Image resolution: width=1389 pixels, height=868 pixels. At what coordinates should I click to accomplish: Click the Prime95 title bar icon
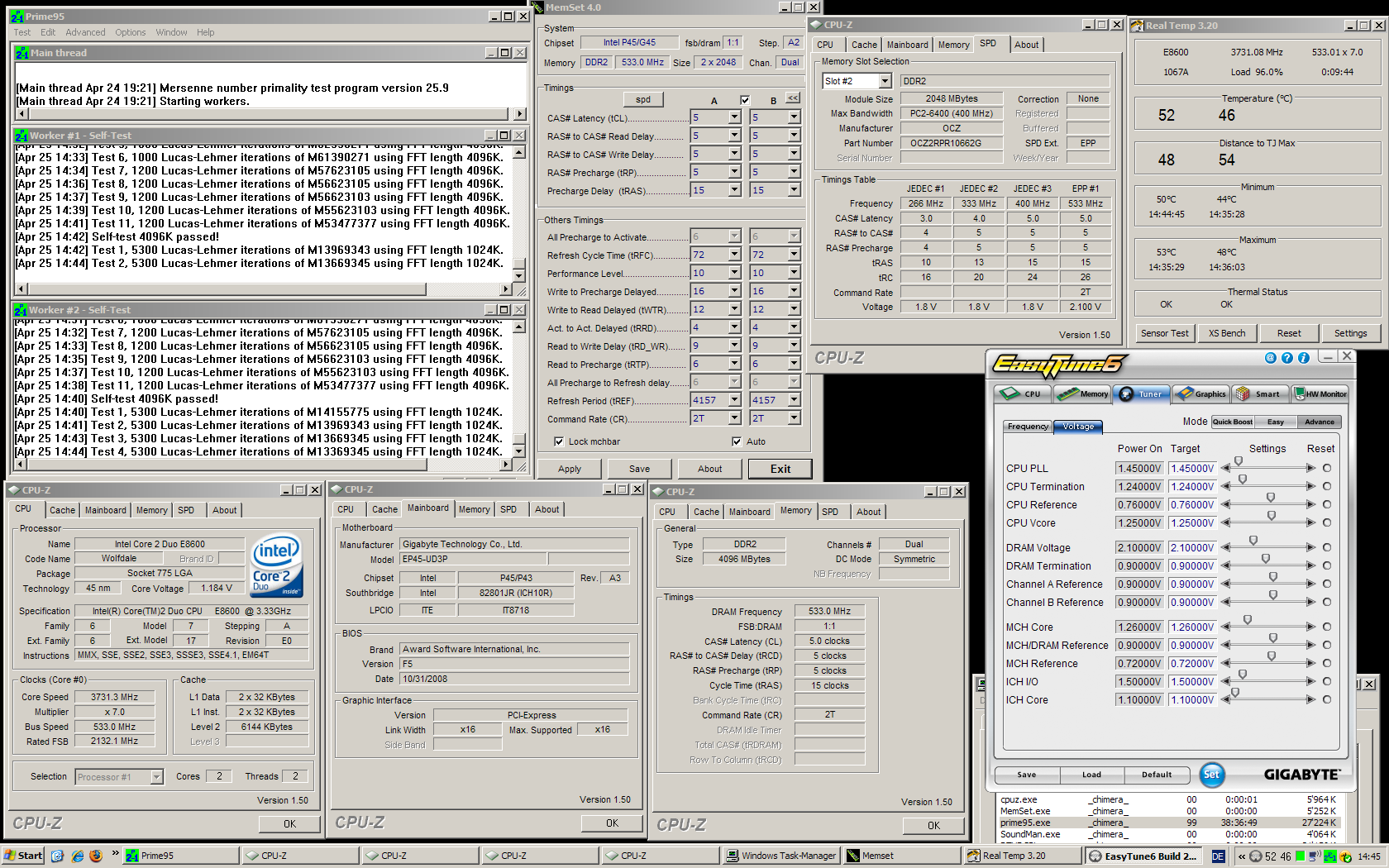[x=17, y=17]
